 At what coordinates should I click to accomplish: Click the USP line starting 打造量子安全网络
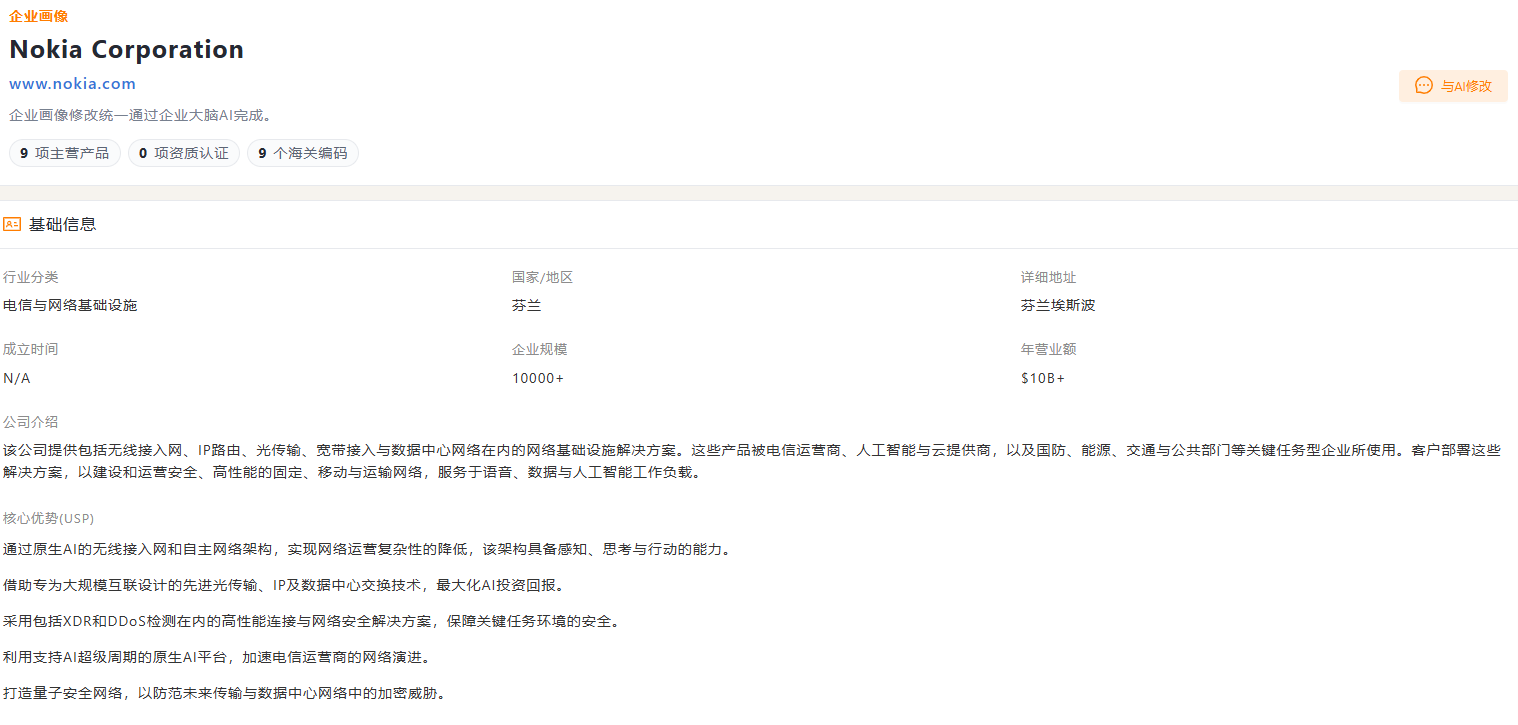click(224, 693)
